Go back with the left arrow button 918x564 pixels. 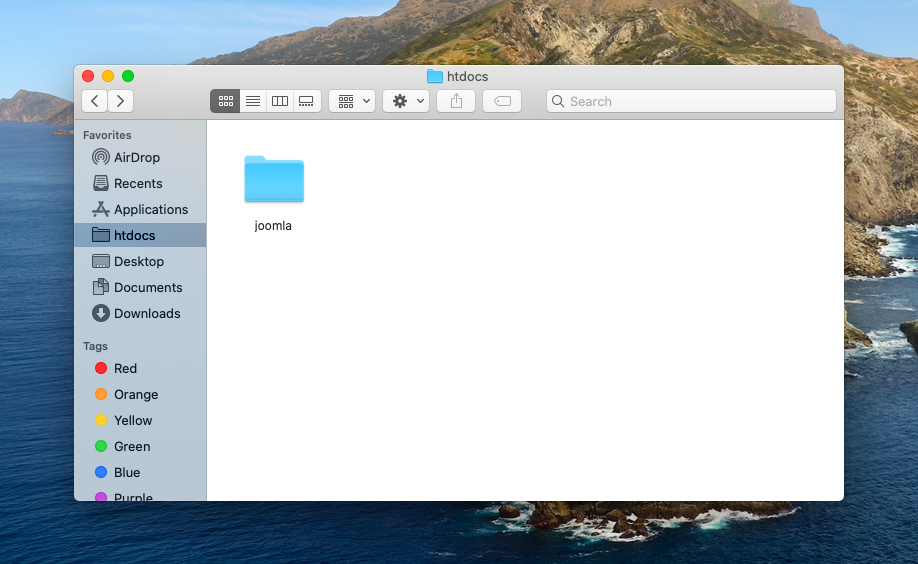click(94, 101)
